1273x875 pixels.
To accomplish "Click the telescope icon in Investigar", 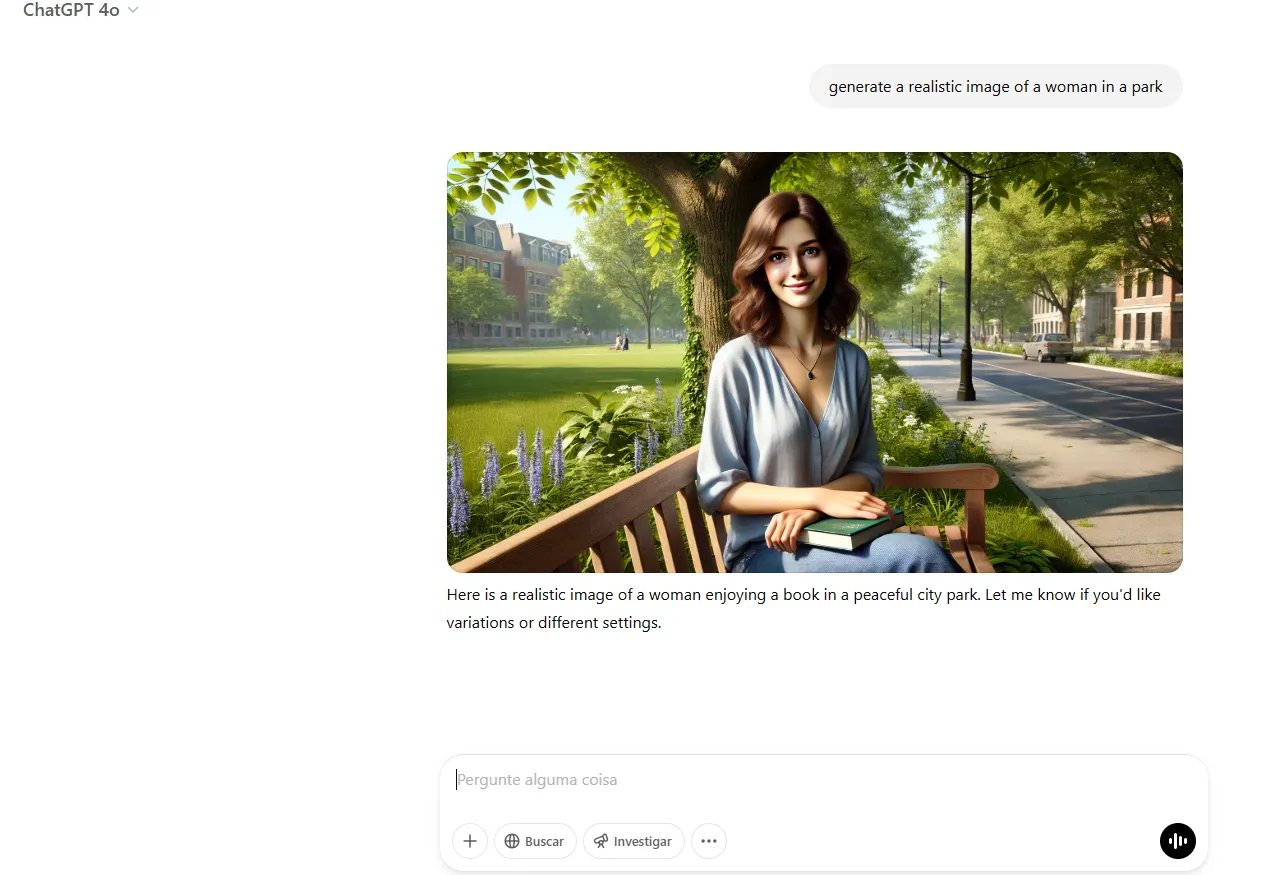I will (601, 841).
